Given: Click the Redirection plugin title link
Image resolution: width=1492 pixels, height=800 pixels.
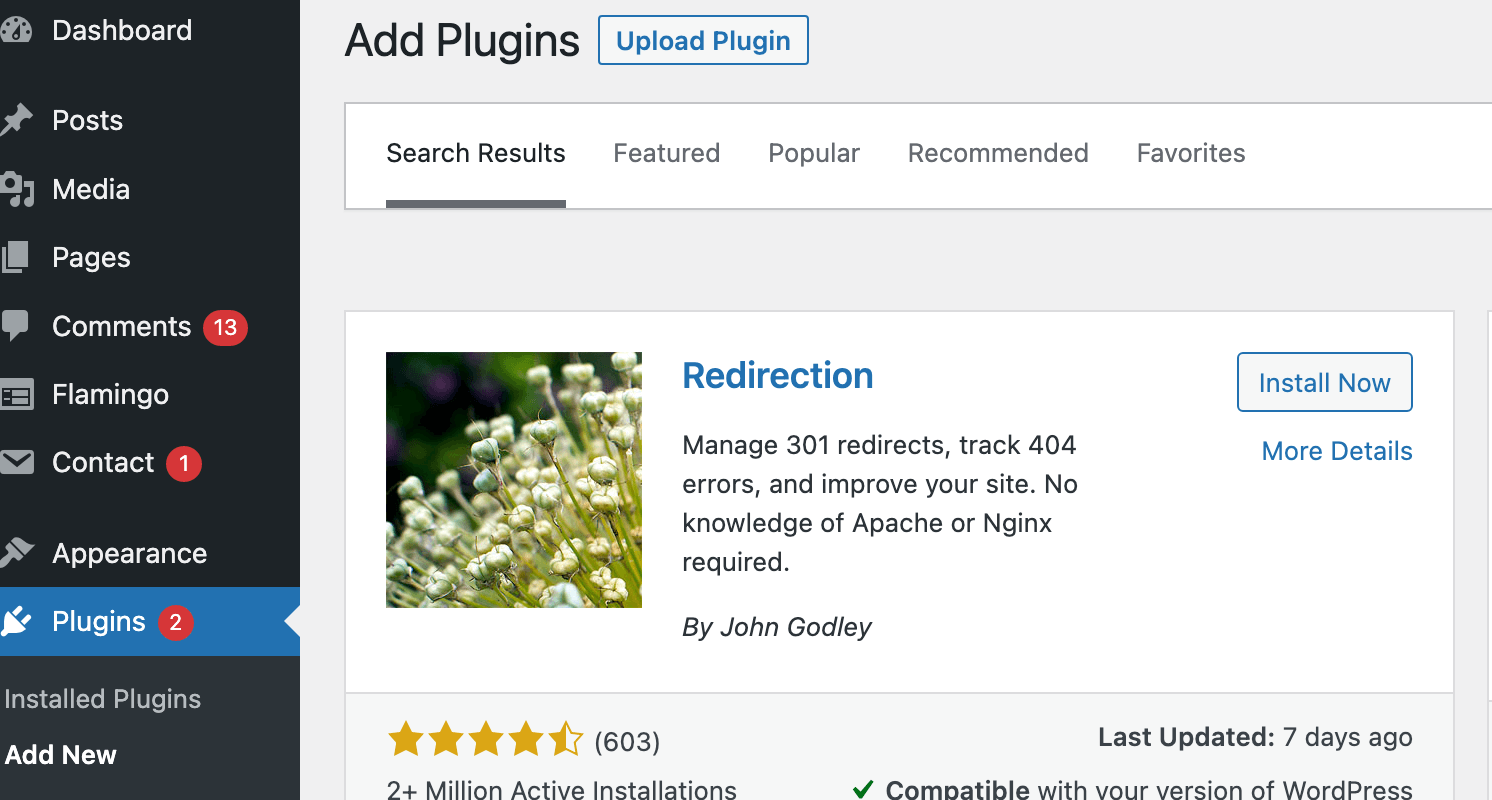Looking at the screenshot, I should (778, 376).
